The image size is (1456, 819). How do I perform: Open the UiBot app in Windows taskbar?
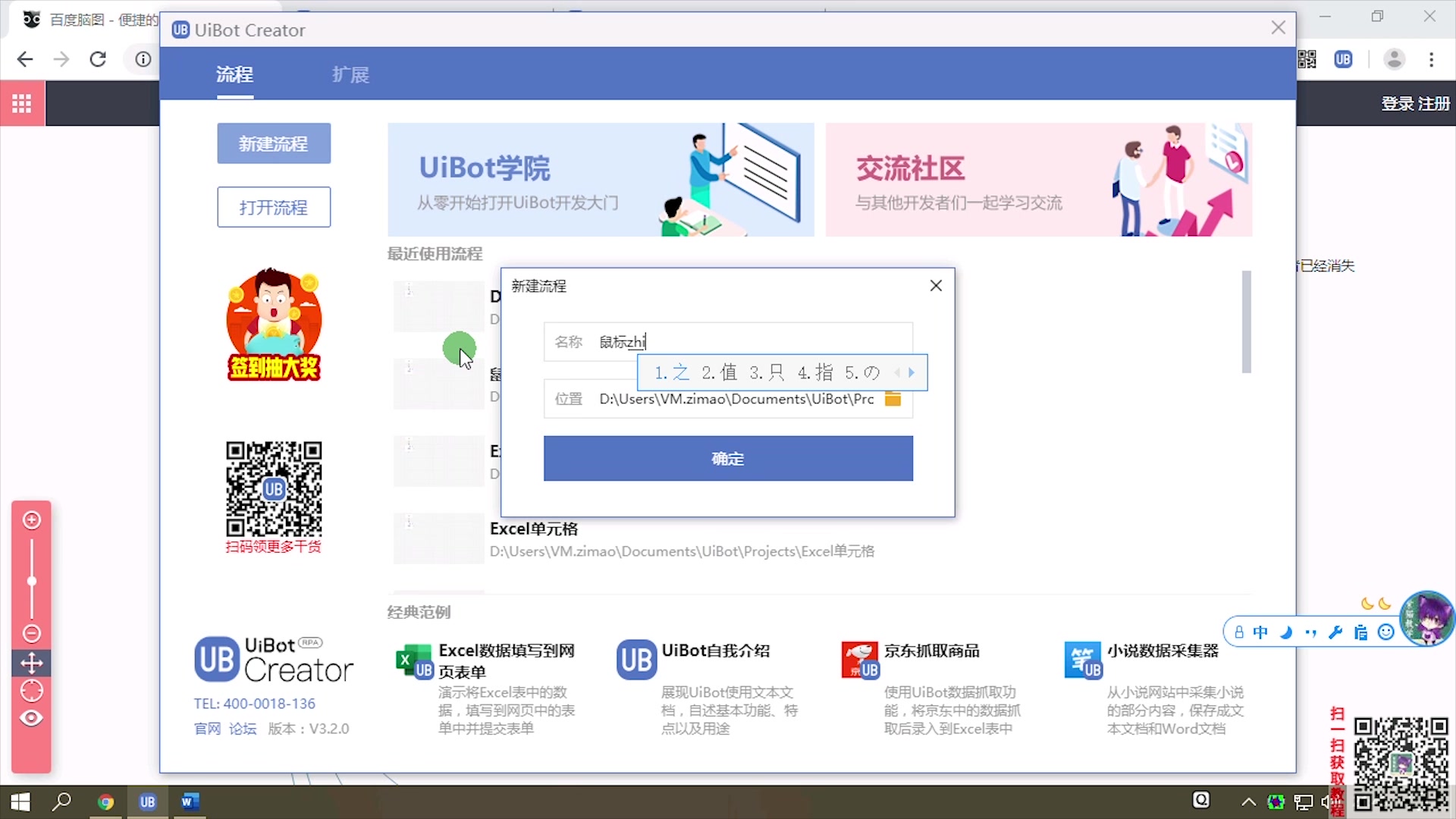pos(147,802)
